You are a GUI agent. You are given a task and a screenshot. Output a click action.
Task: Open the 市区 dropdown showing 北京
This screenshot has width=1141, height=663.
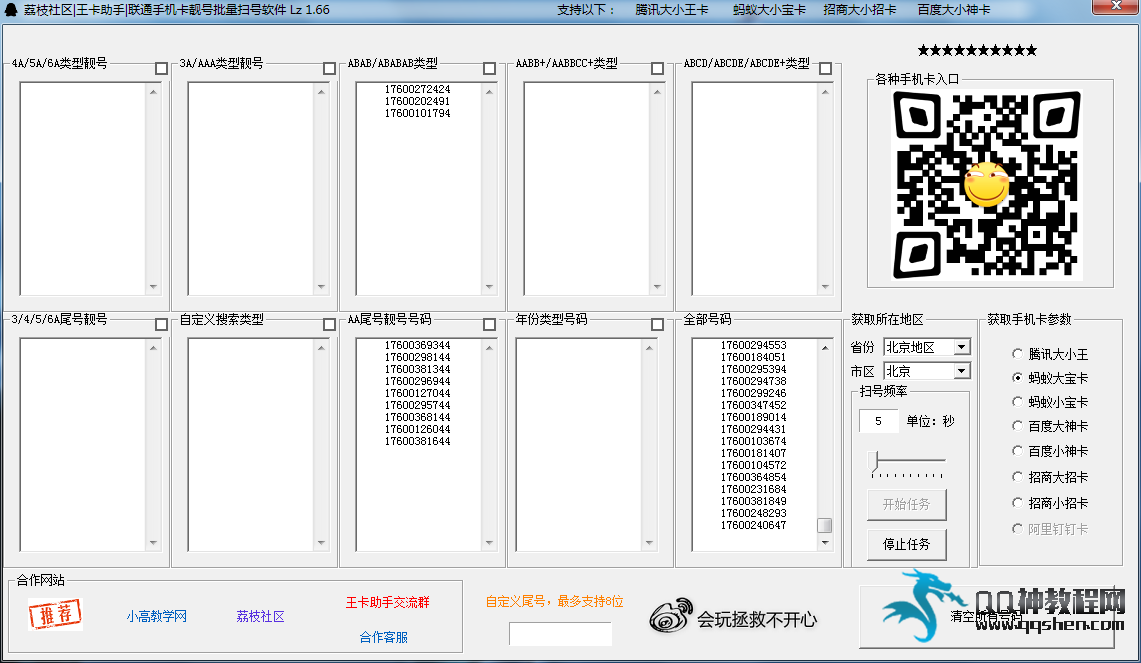[926, 371]
